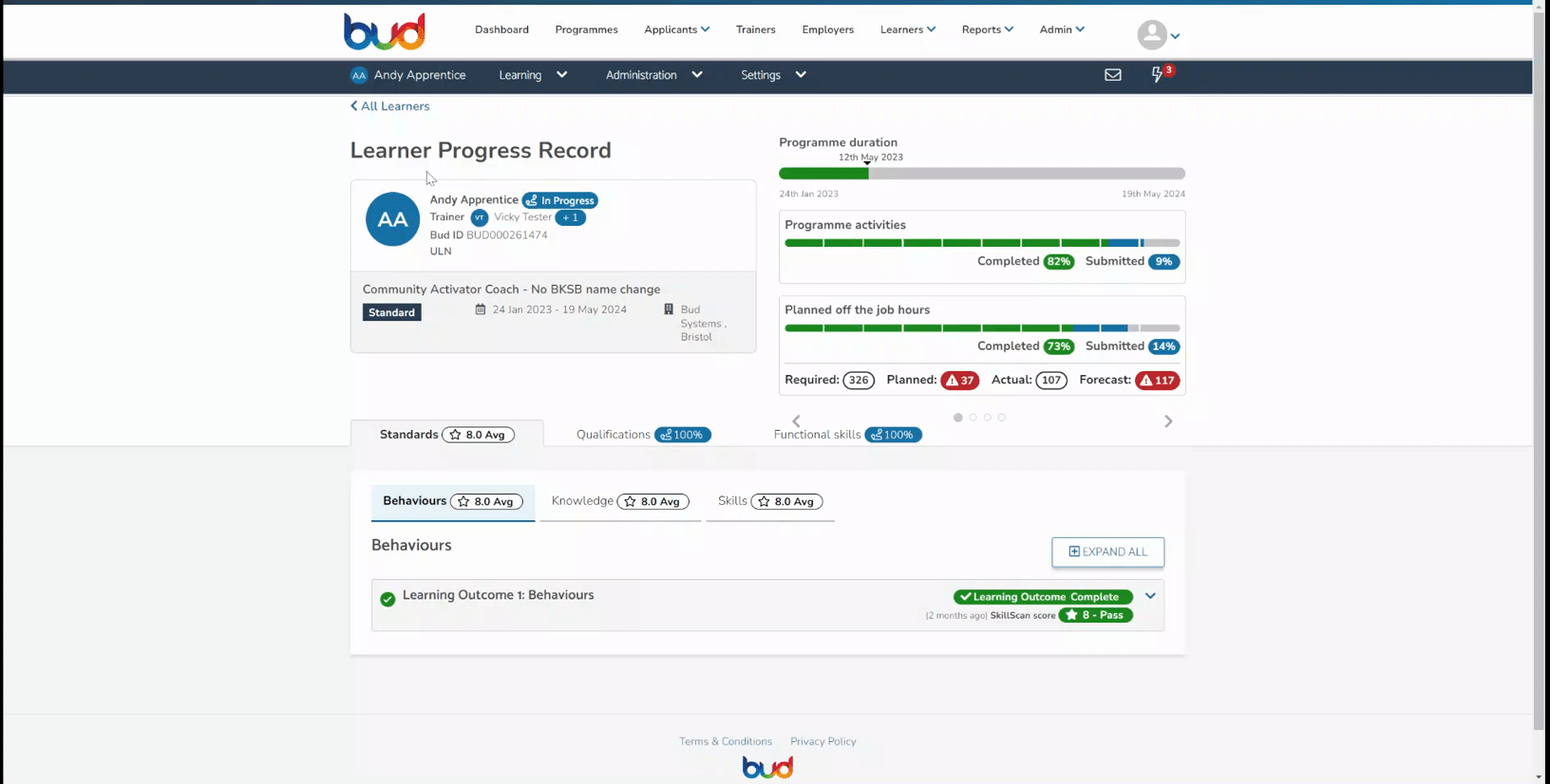Viewport: 1550px width, 784px height.
Task: Click the green check icon on Learning Outcome 1
Action: (387, 599)
